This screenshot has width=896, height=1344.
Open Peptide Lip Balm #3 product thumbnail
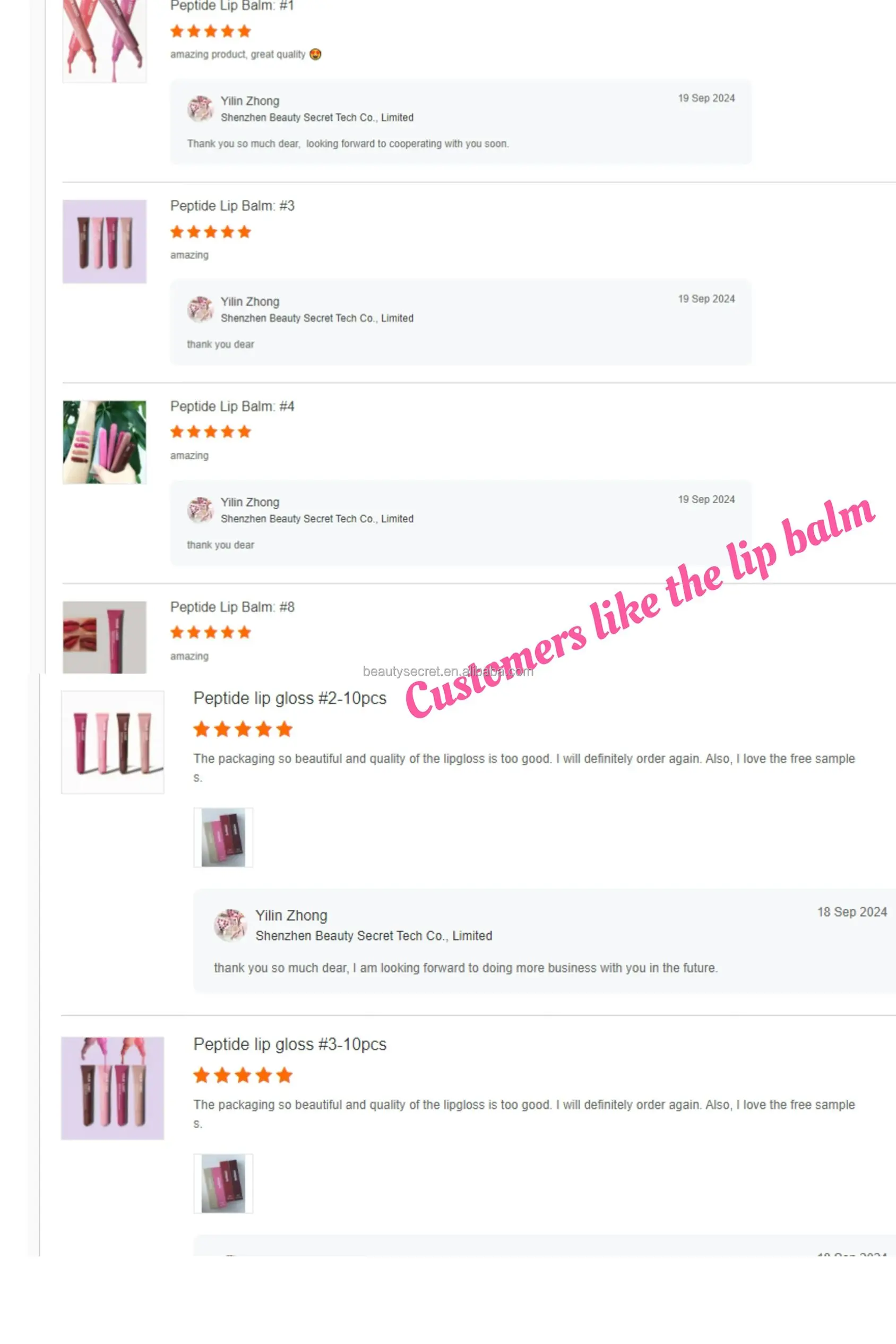104,242
